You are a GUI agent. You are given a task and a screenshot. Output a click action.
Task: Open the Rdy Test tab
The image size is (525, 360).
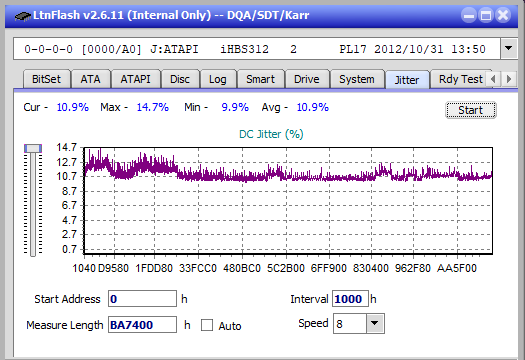(x=460, y=79)
